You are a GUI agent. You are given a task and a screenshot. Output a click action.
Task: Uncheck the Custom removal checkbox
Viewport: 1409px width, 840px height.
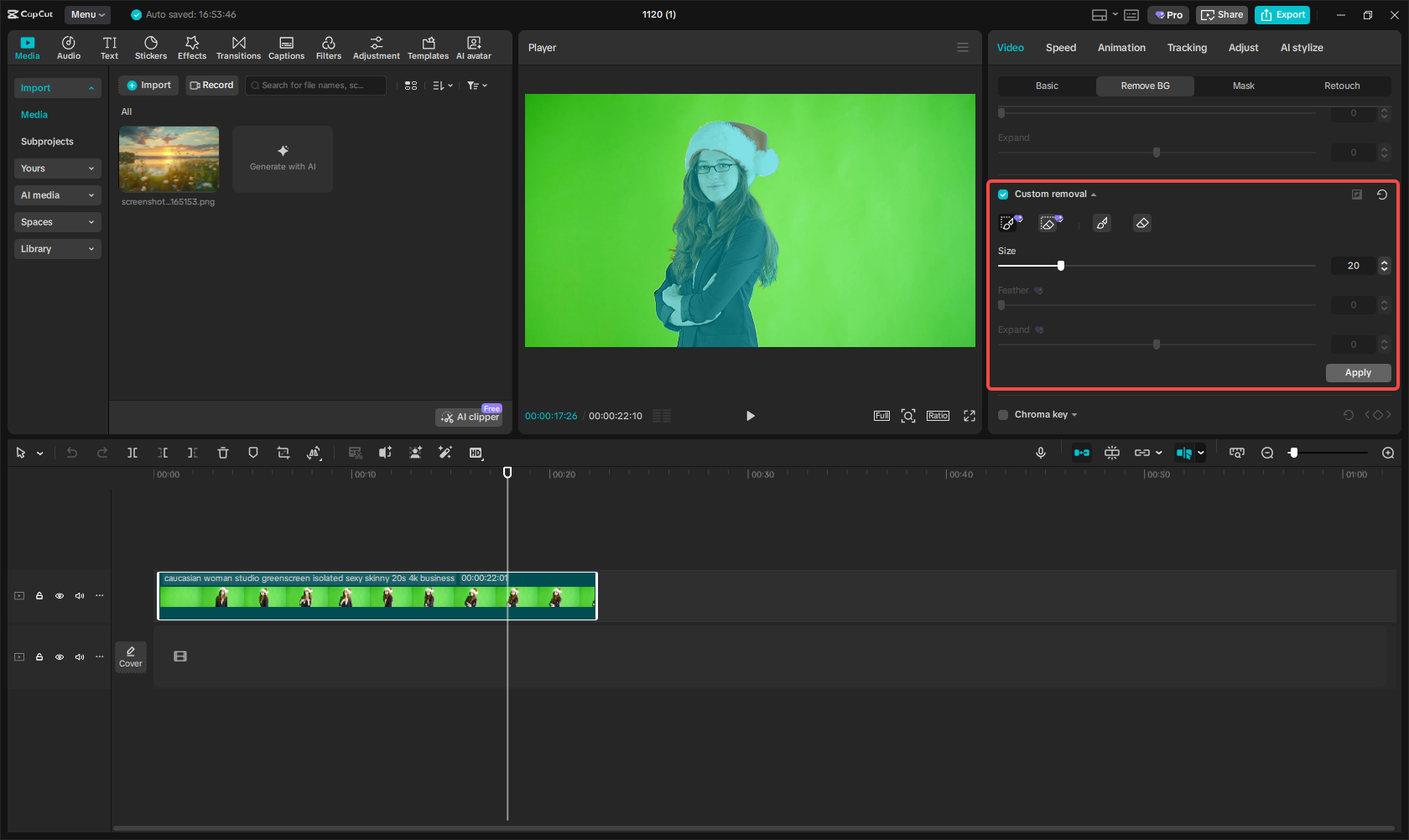tap(1003, 194)
